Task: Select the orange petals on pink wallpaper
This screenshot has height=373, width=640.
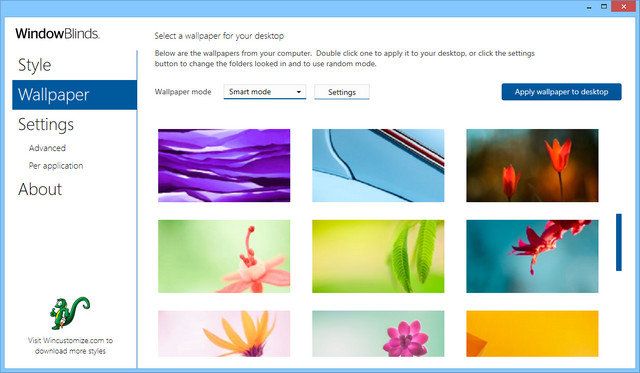Action: point(224,334)
